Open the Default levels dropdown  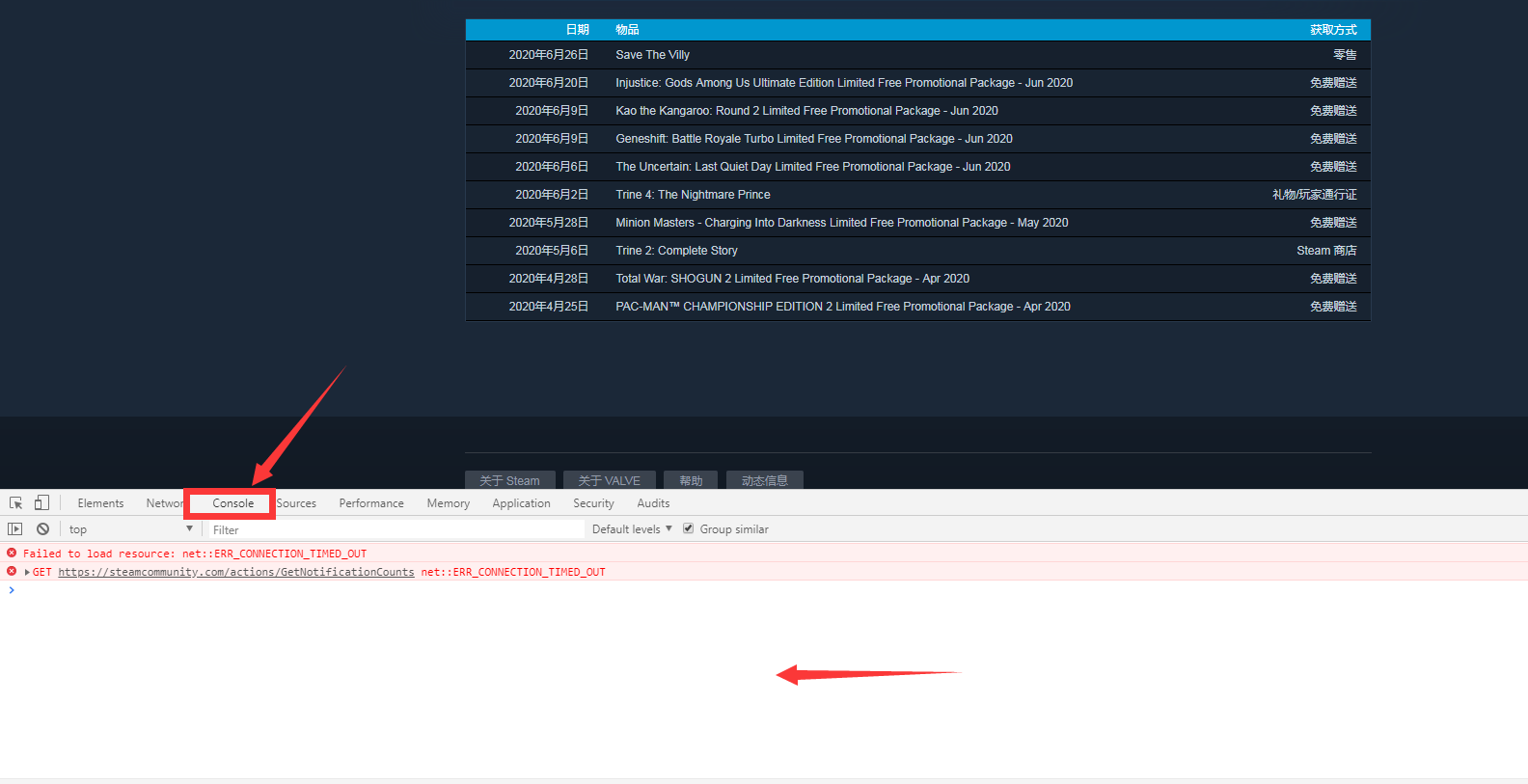click(x=632, y=529)
